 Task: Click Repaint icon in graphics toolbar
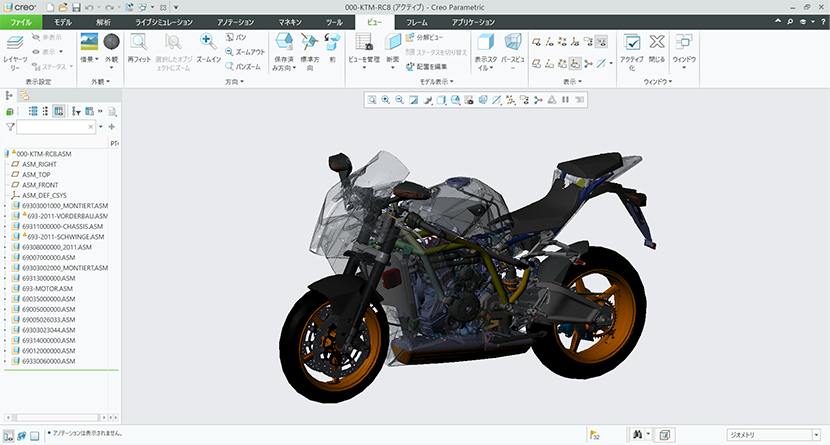(413, 100)
